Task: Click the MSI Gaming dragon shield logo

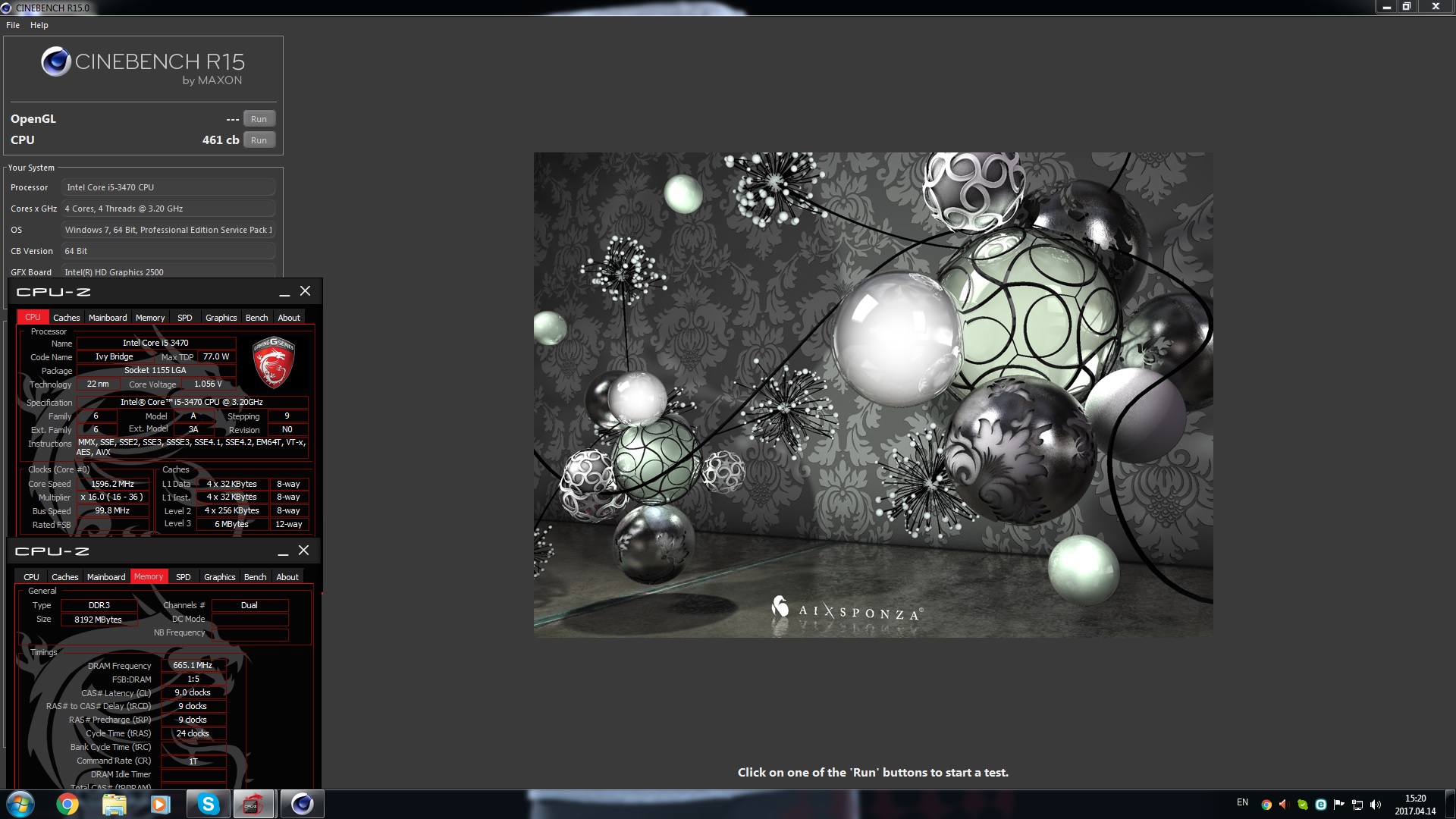Action: tap(274, 362)
